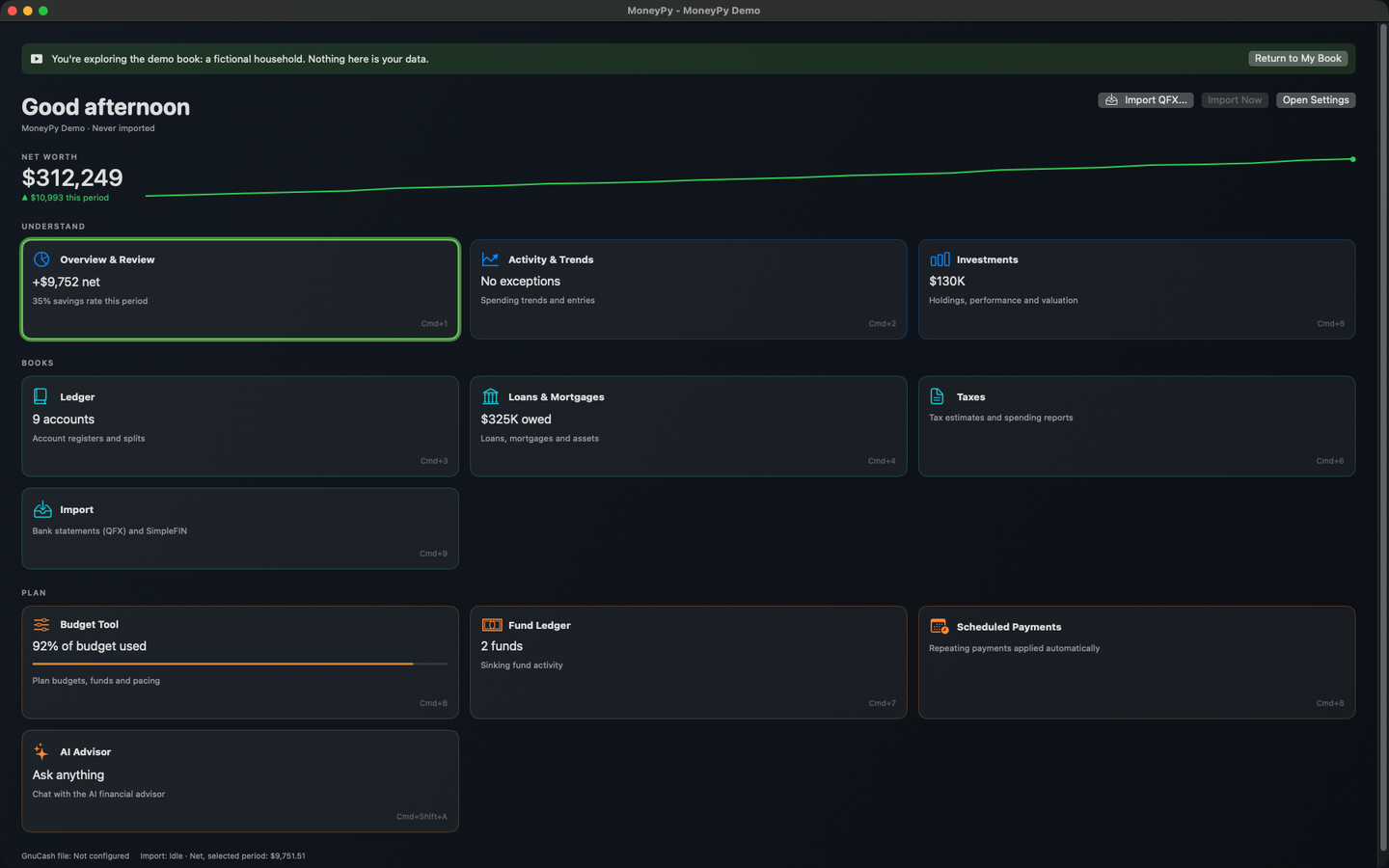The image size is (1389, 868).
Task: Click the Investments bar chart icon
Action: 940,259
